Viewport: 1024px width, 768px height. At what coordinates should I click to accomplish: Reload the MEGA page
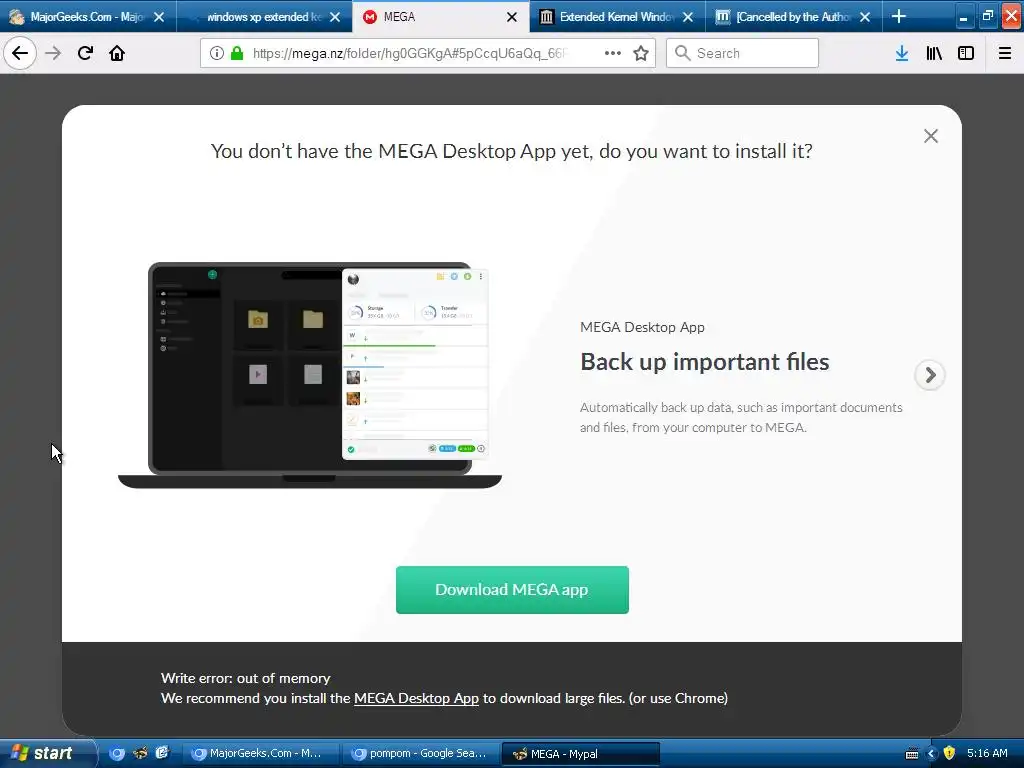[85, 53]
